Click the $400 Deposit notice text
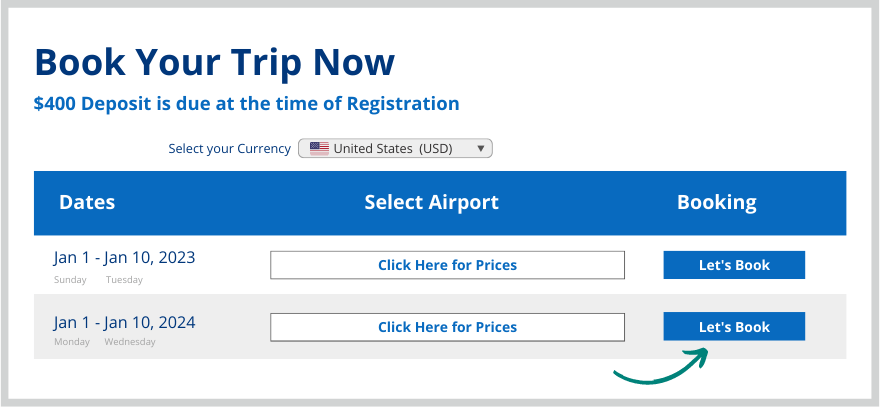The width and height of the screenshot is (880, 407). [x=246, y=104]
